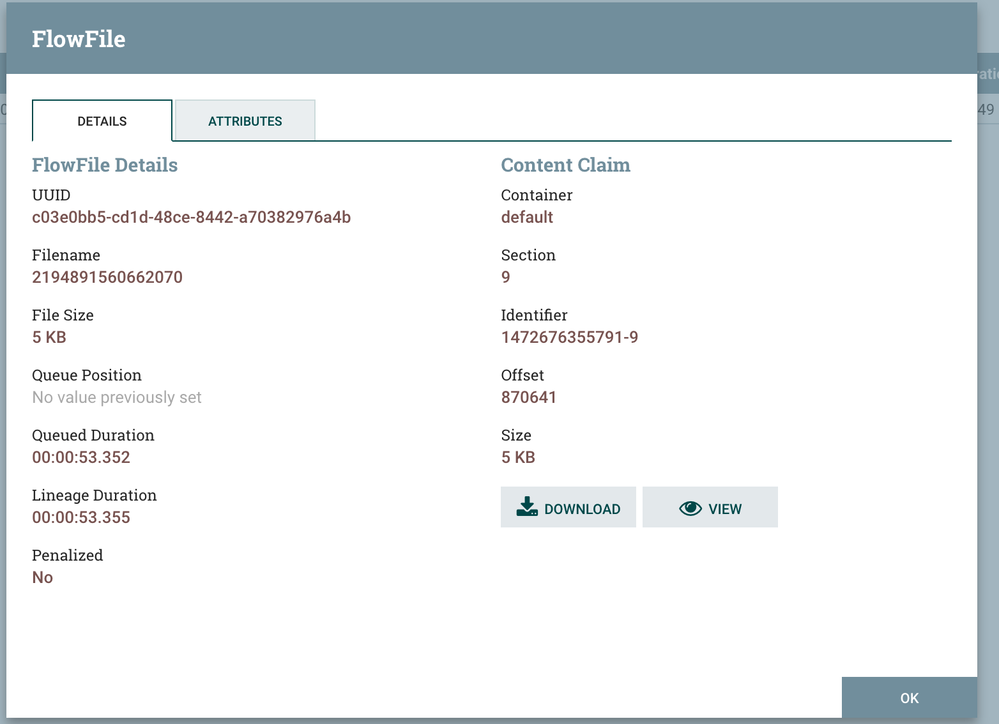
Task: Click Queued Duration value 00:00:53.352
Action: (81, 457)
